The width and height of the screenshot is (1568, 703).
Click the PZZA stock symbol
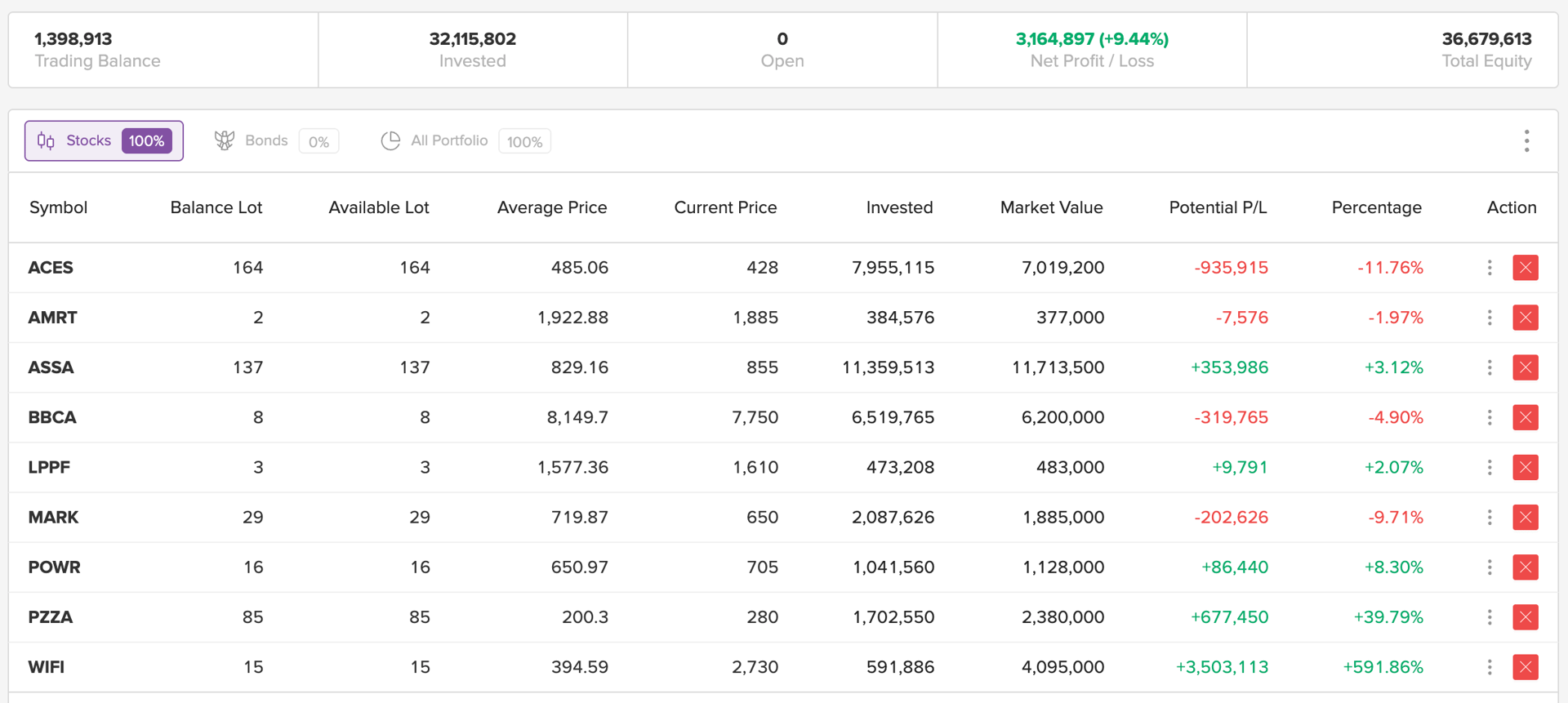pyautogui.click(x=51, y=617)
